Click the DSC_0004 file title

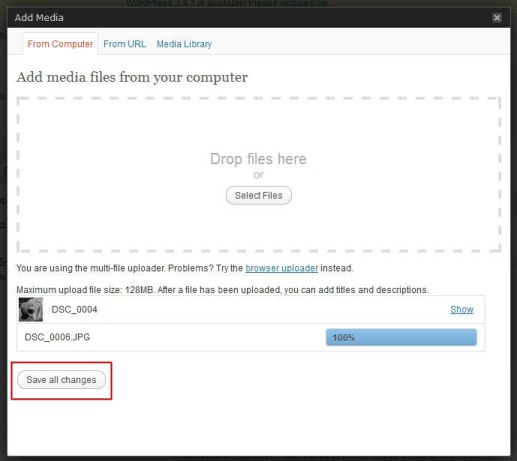pyautogui.click(x=74, y=310)
